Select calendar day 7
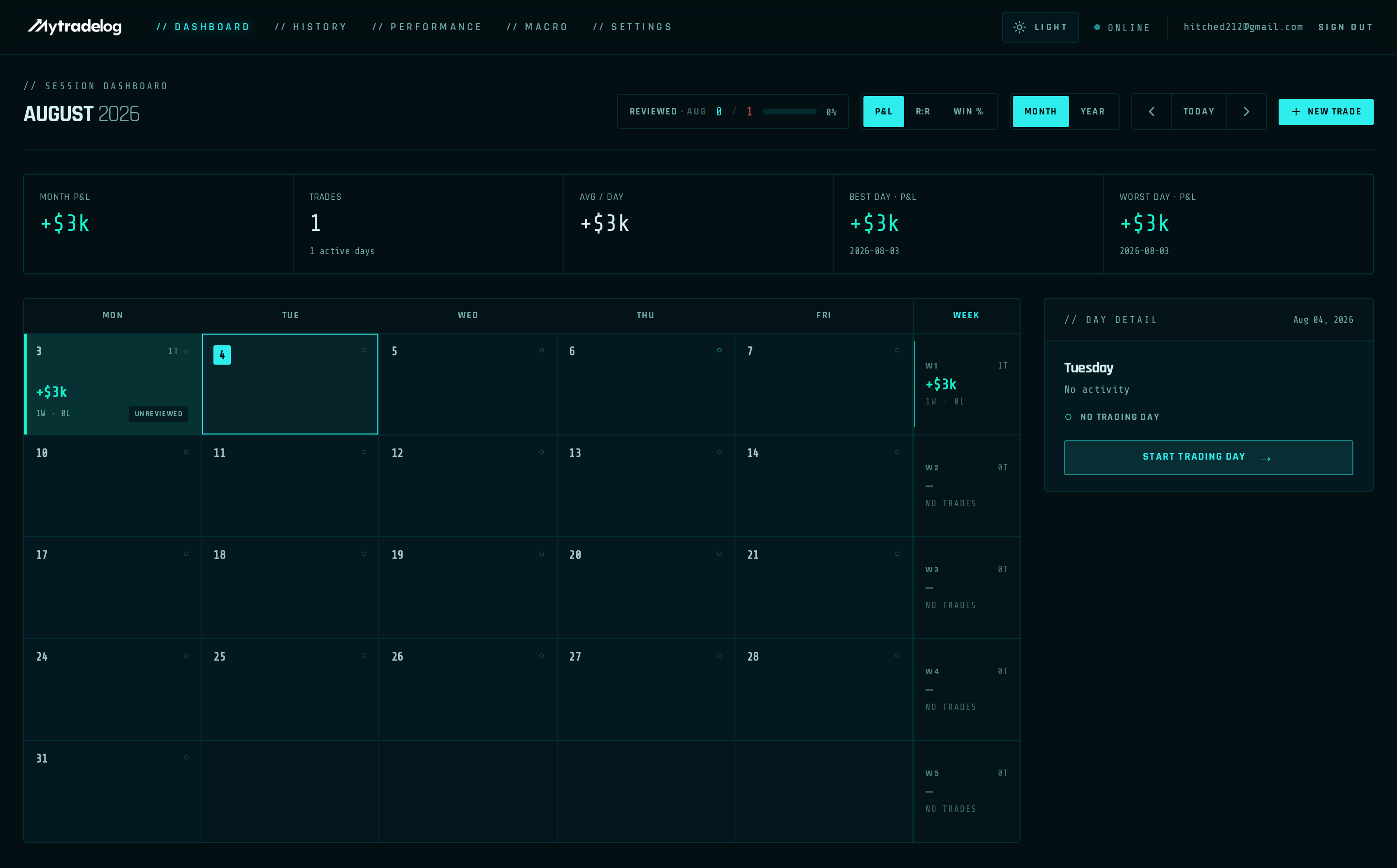1397x868 pixels. [823, 384]
